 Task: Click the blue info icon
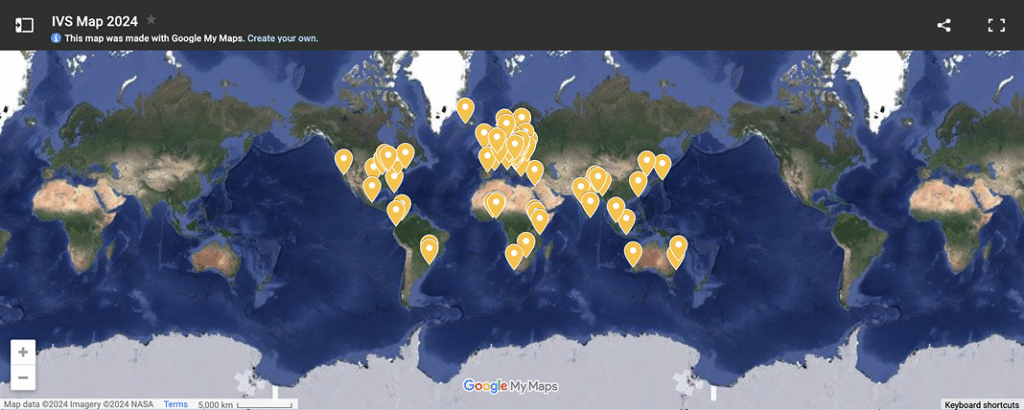(x=57, y=38)
